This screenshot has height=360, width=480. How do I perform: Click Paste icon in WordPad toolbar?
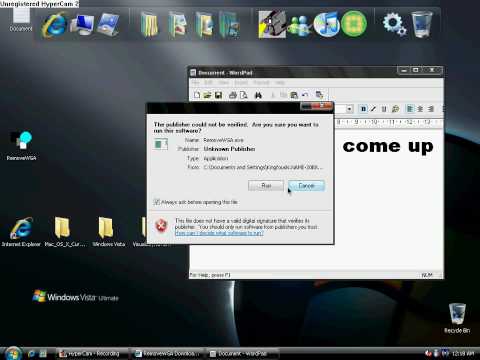tap(294, 95)
